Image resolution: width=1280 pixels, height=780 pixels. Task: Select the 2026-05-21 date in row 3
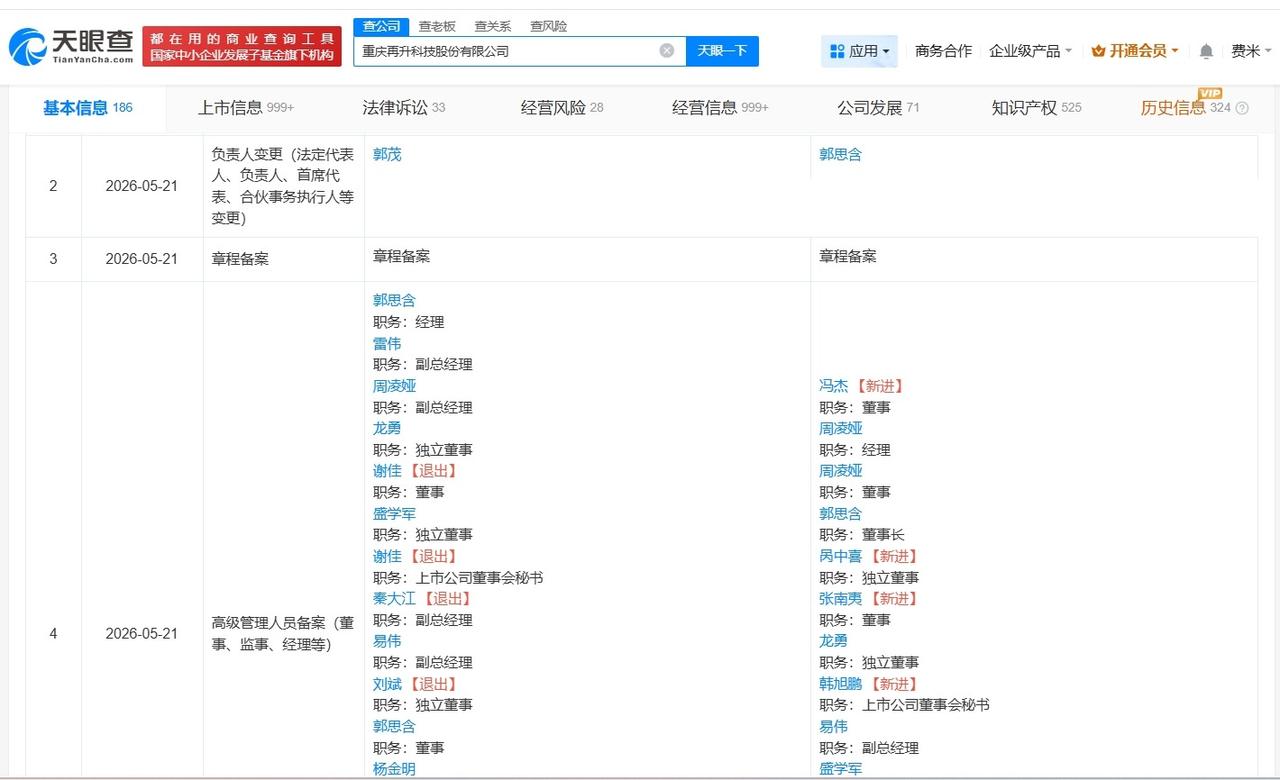(x=141, y=259)
